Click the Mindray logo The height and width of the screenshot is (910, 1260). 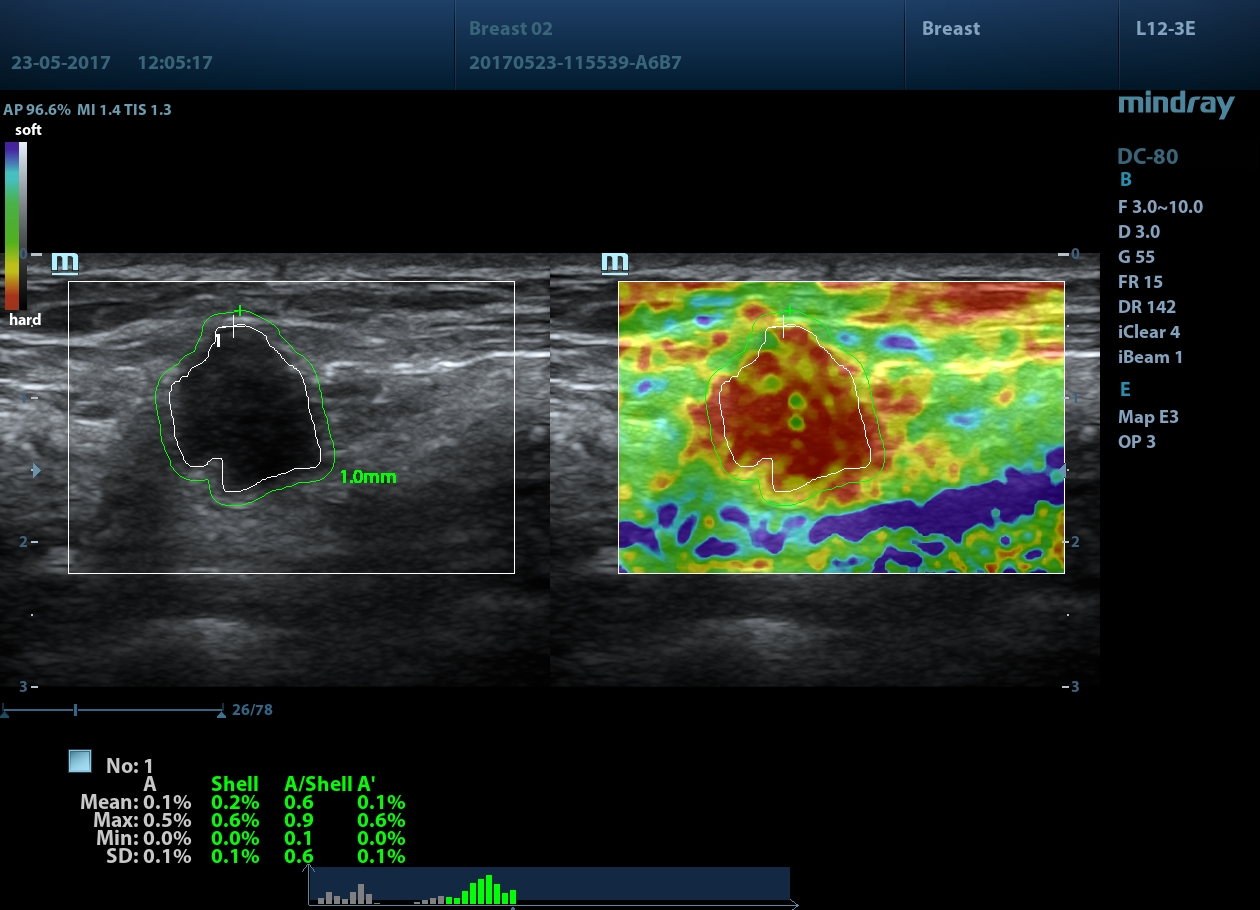pos(1175,104)
